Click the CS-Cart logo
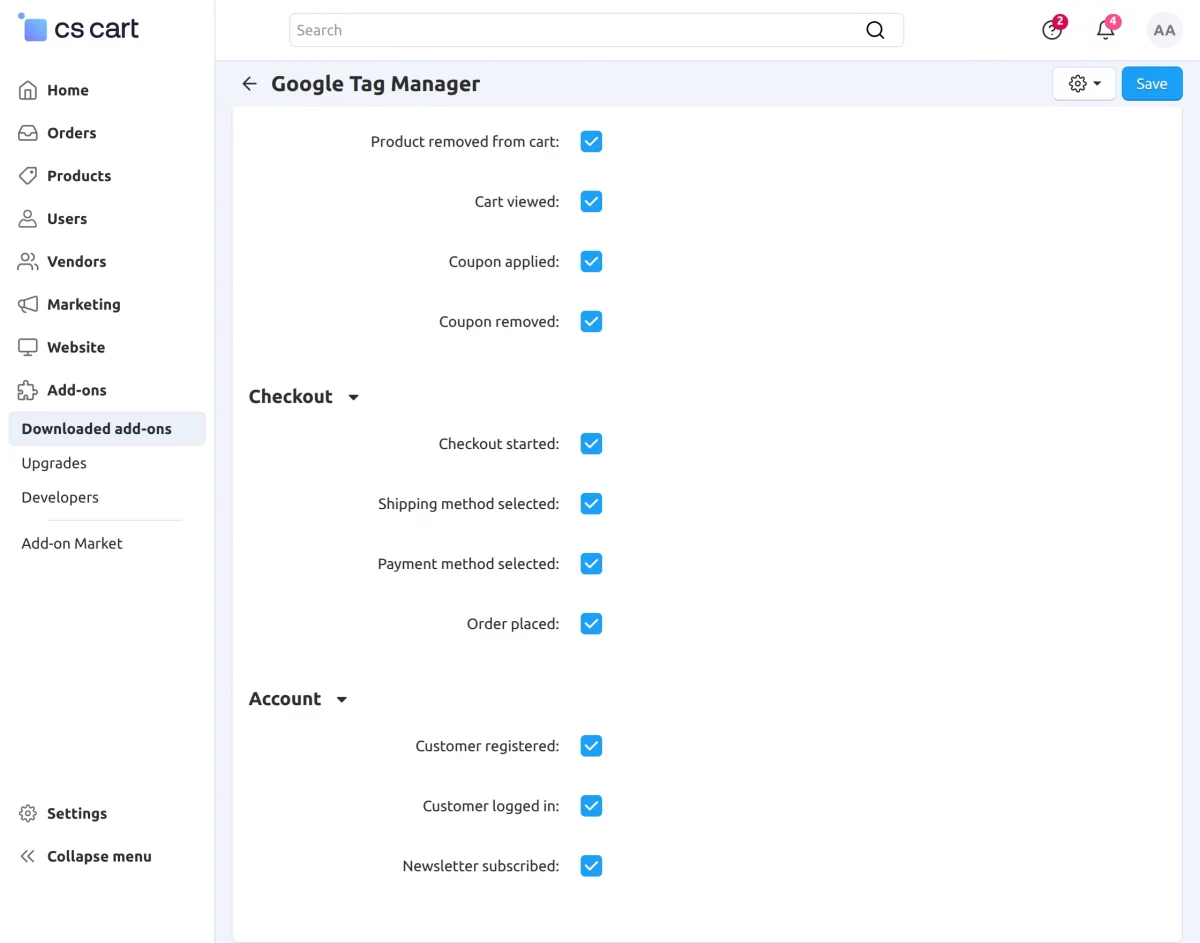 coord(79,29)
